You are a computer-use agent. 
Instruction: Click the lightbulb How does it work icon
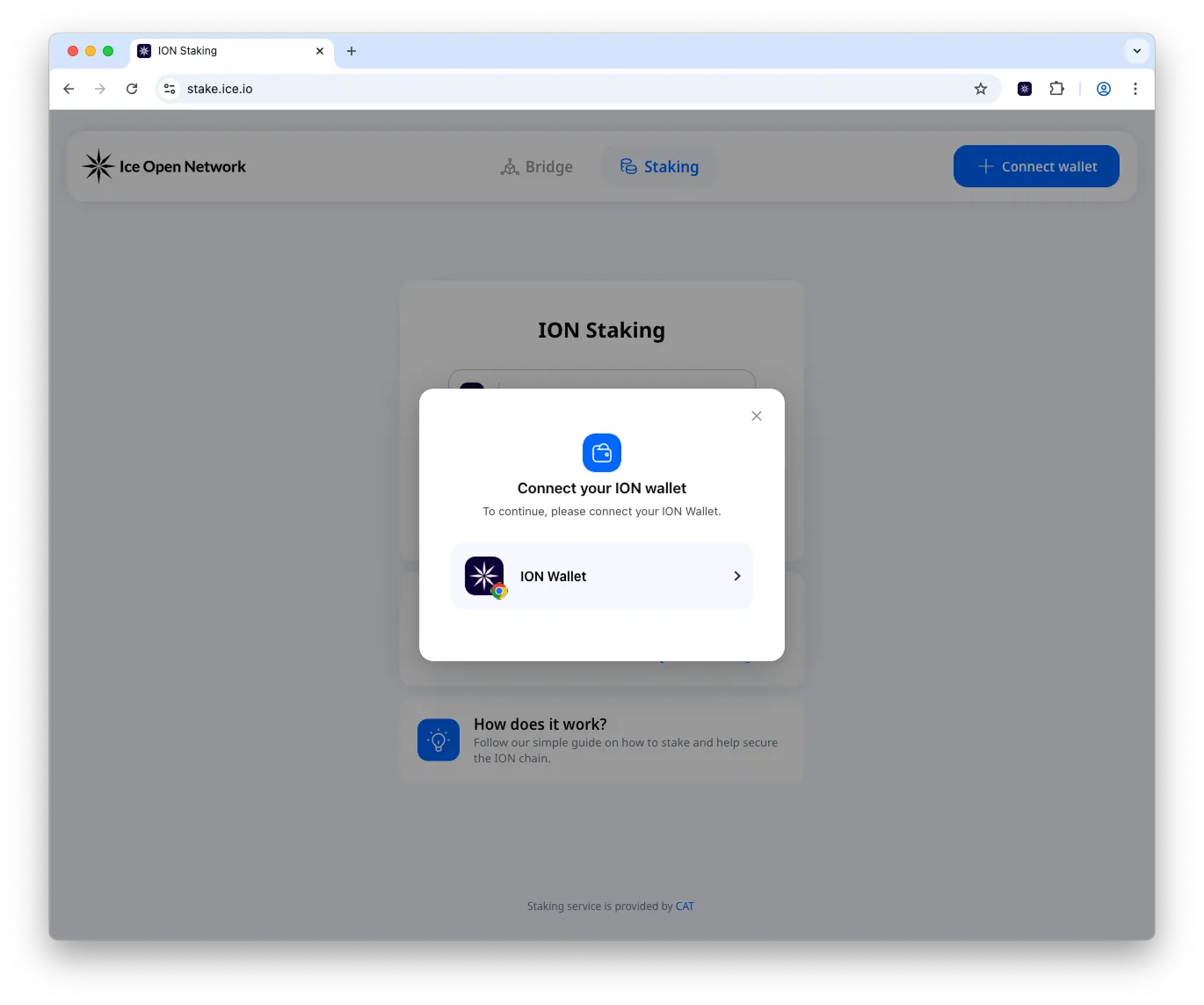click(439, 740)
